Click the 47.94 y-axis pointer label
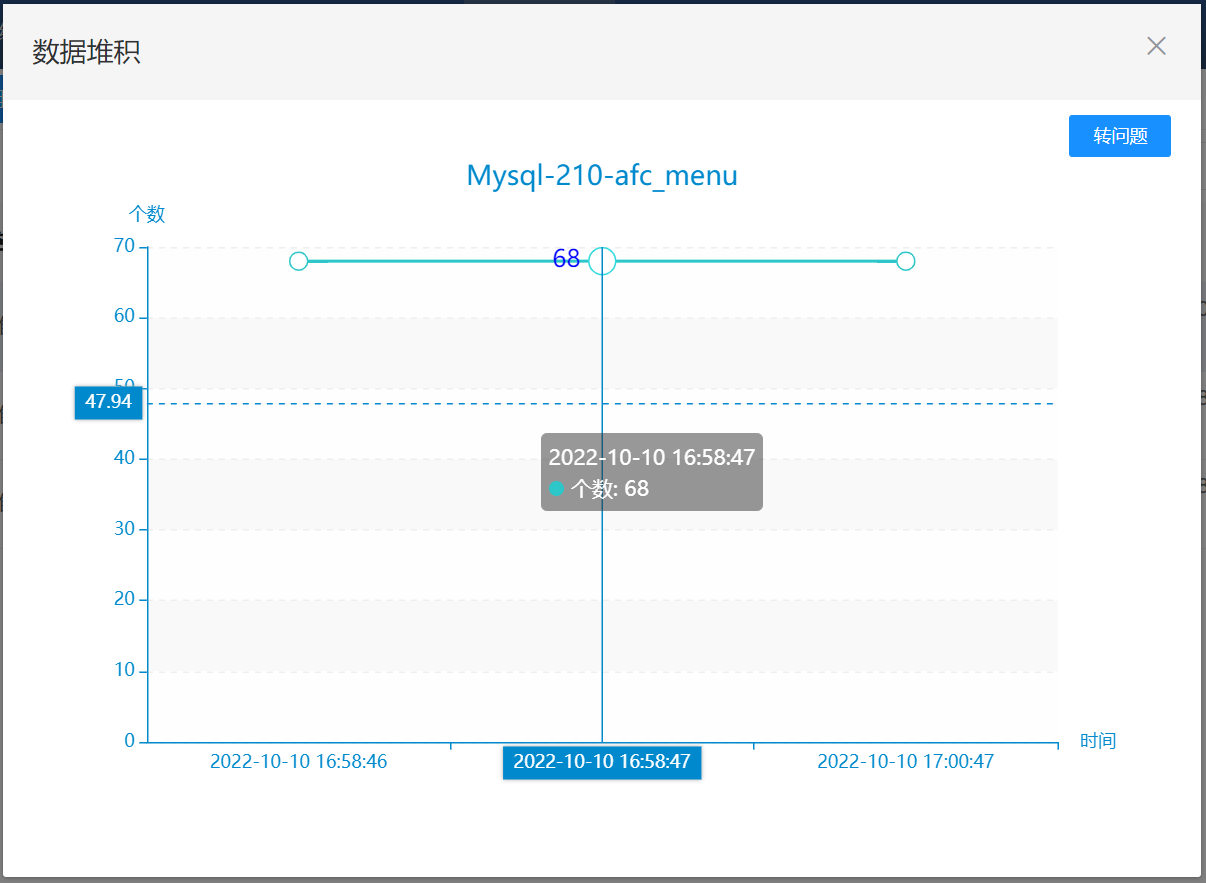 [x=108, y=402]
